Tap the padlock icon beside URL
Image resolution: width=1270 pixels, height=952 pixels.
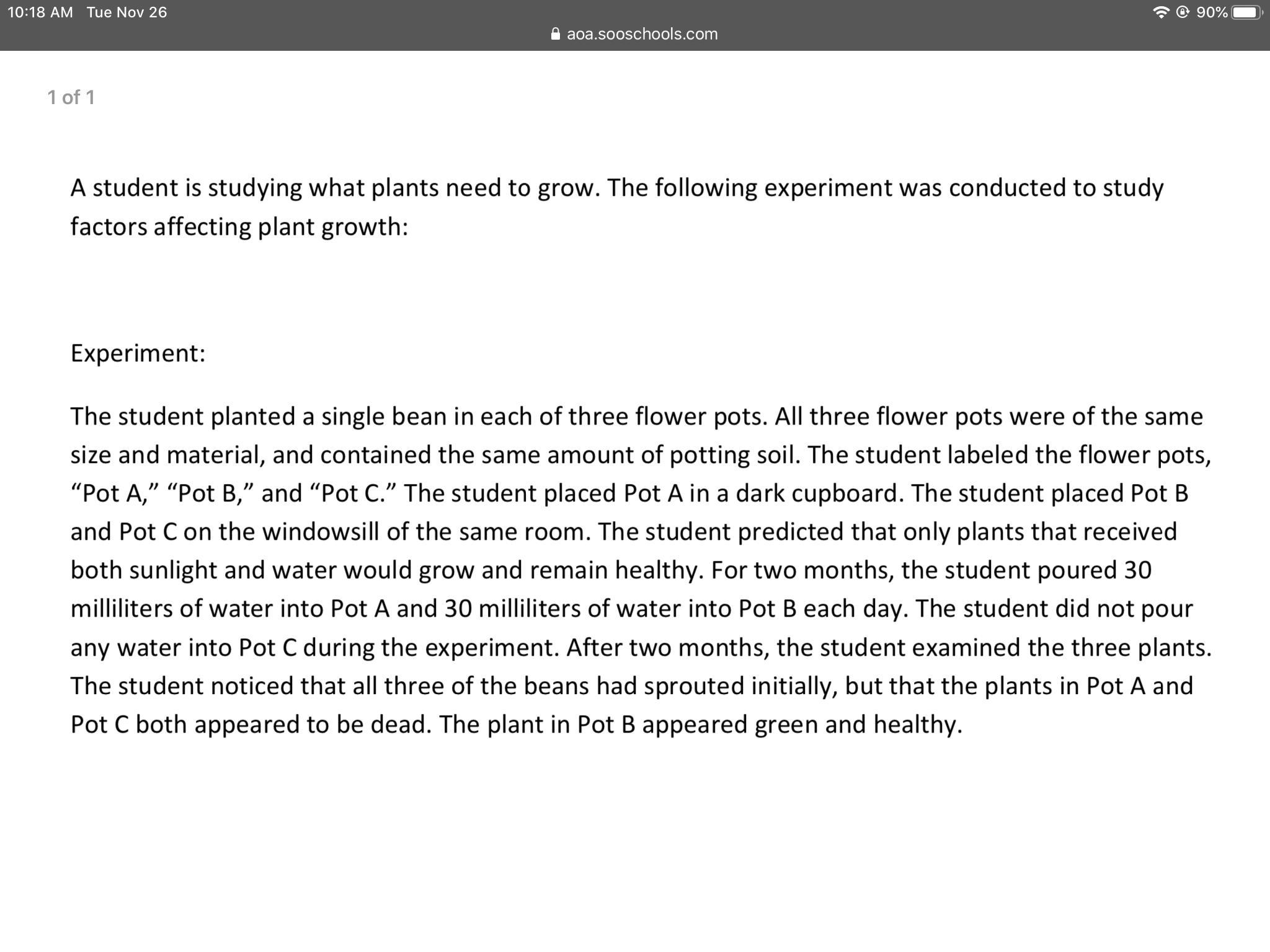coord(555,34)
